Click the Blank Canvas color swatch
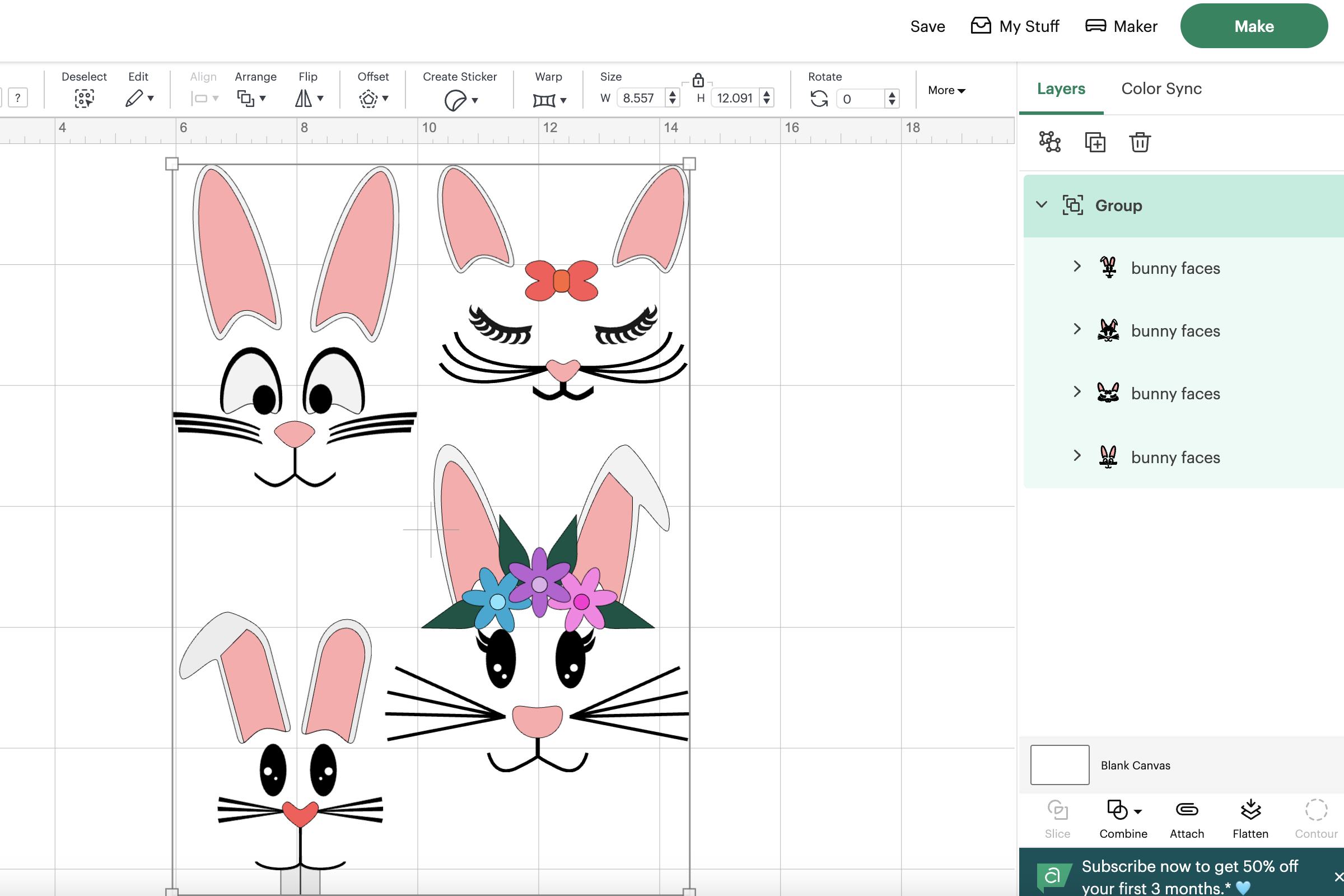This screenshot has width=1344, height=896. tap(1060, 765)
